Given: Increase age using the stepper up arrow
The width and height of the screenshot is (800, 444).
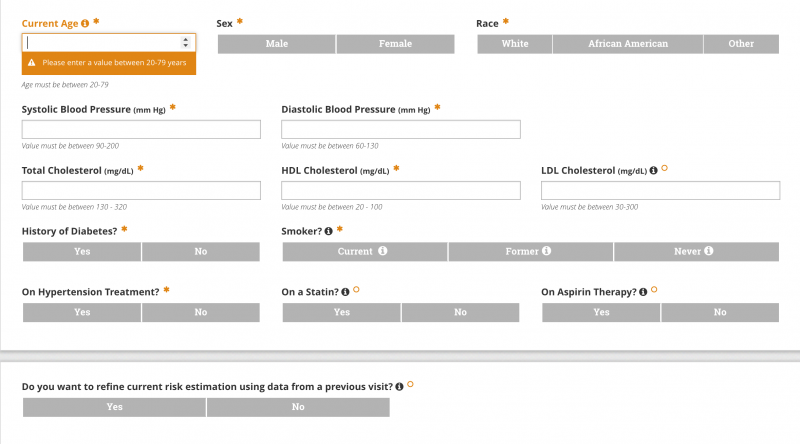Looking at the screenshot, I should [186, 39].
